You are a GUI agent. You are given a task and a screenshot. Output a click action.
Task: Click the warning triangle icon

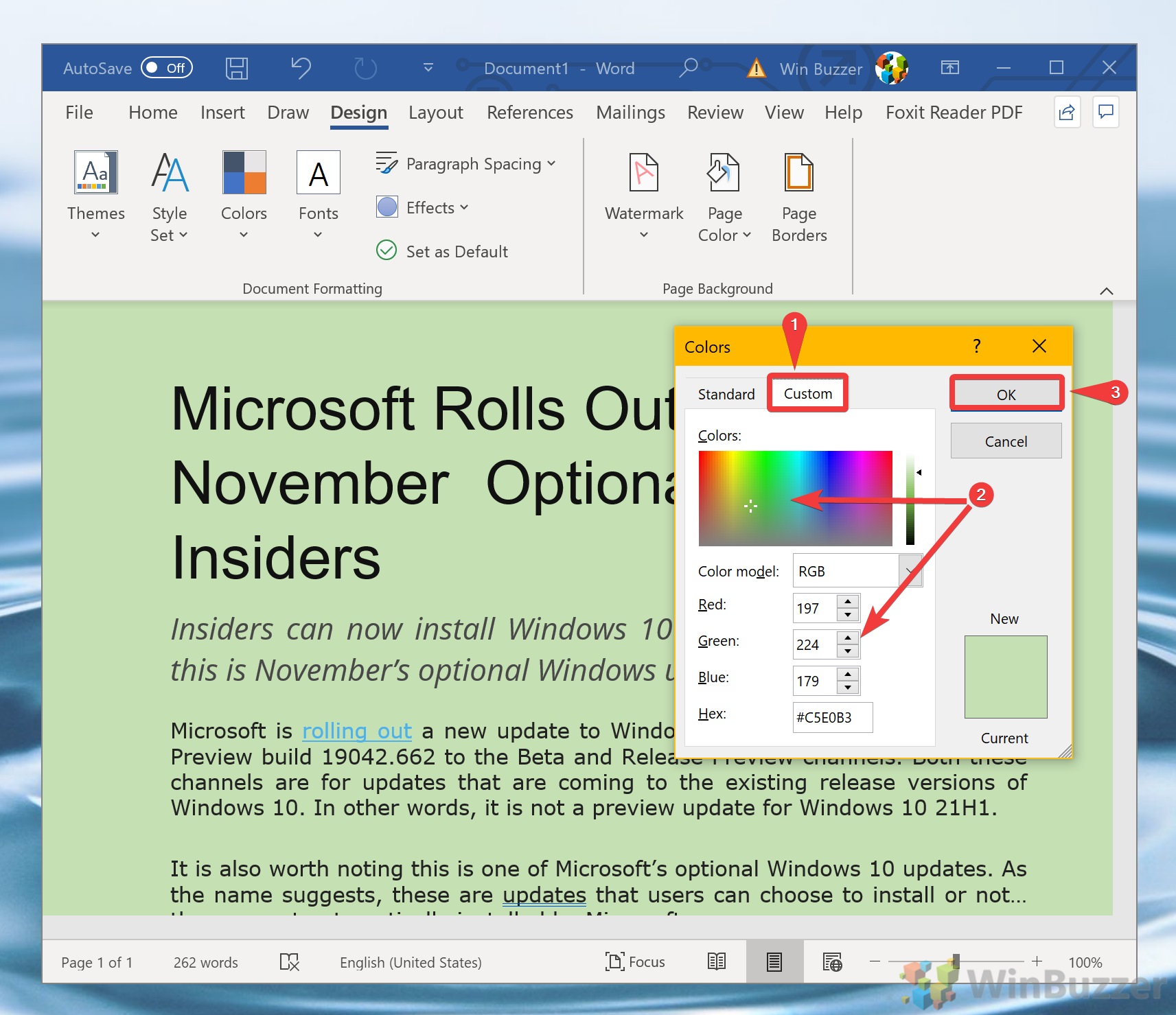756,68
